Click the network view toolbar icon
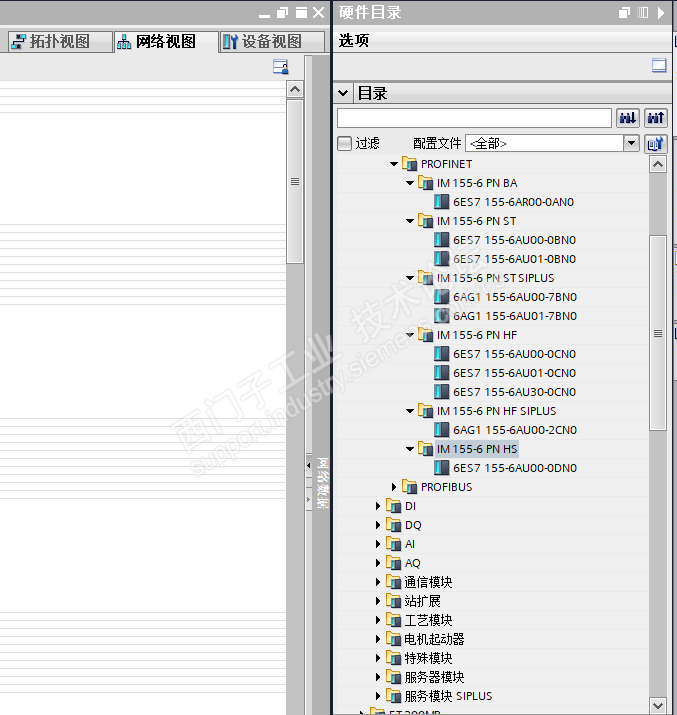Viewport: 677px width, 715px height. click(280, 67)
